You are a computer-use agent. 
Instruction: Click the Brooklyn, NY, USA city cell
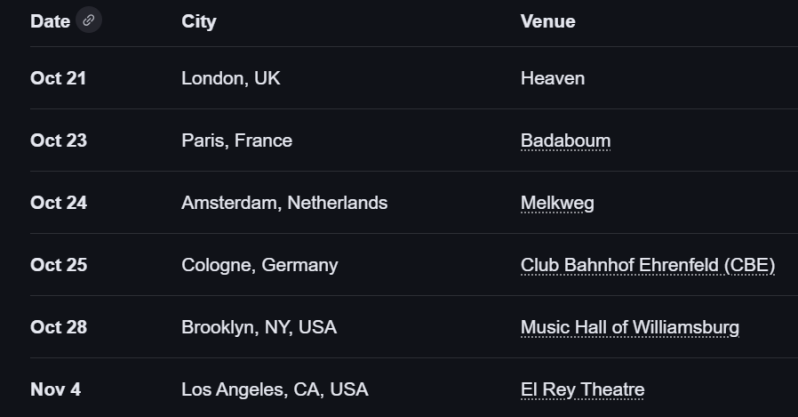pos(258,328)
